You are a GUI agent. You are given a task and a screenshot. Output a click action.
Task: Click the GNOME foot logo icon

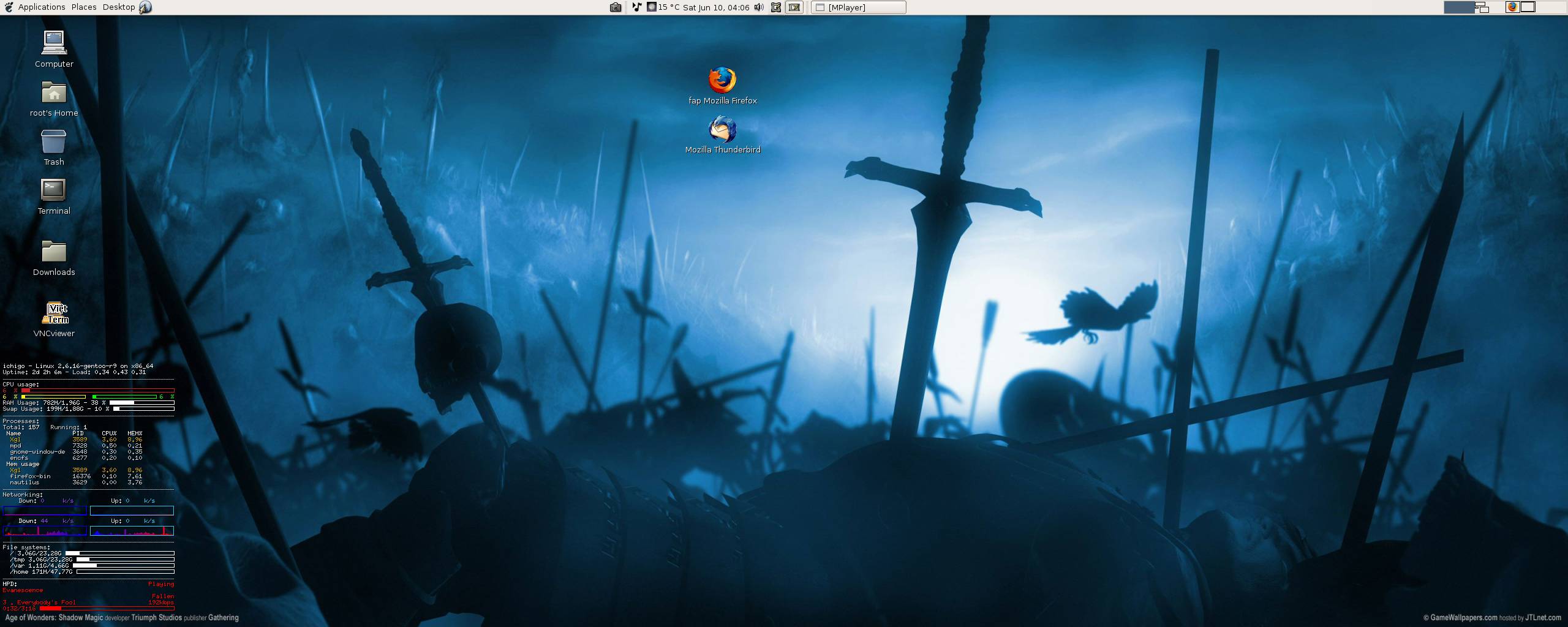9,7
